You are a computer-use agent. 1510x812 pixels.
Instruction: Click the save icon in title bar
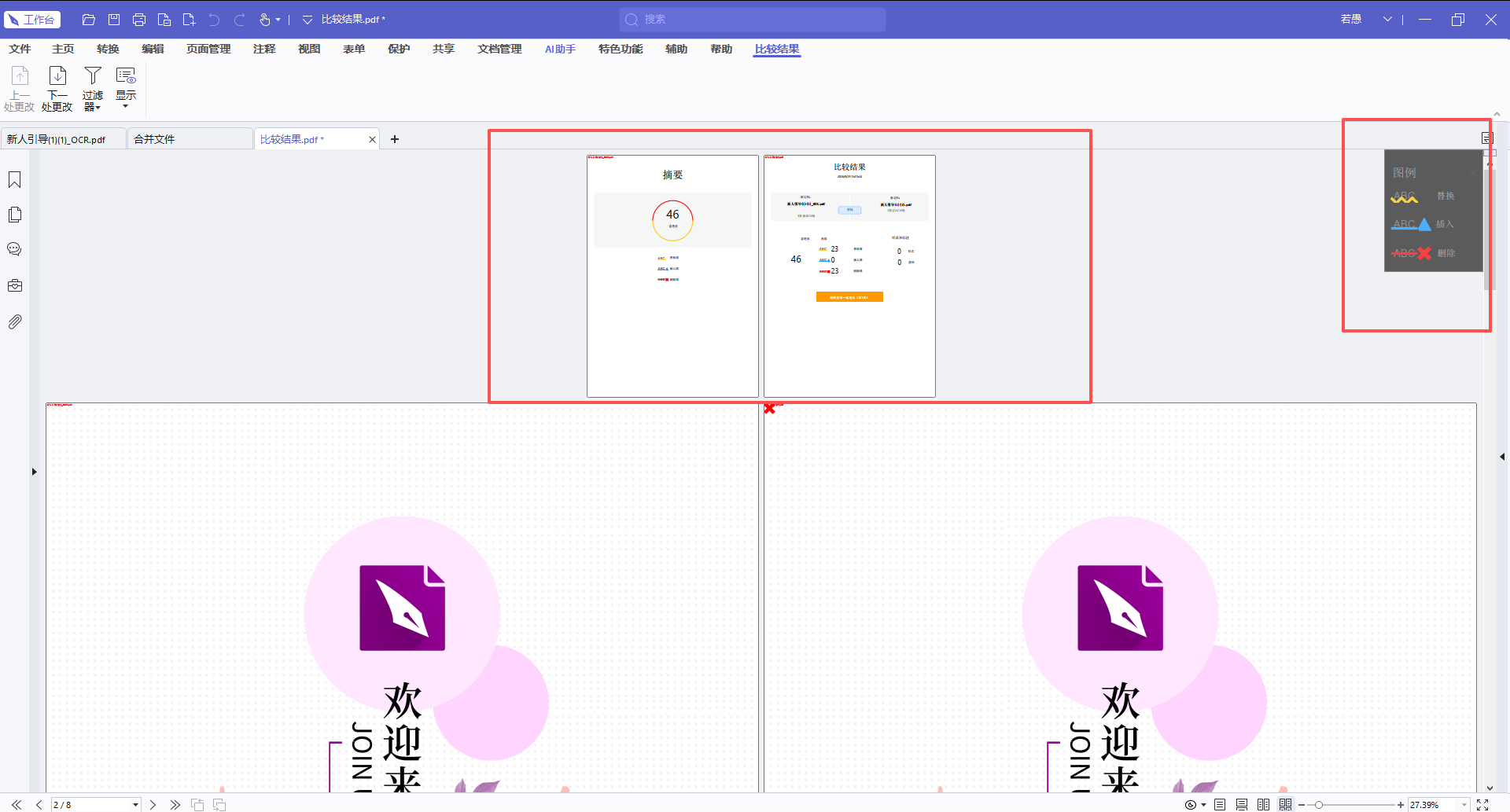114,20
